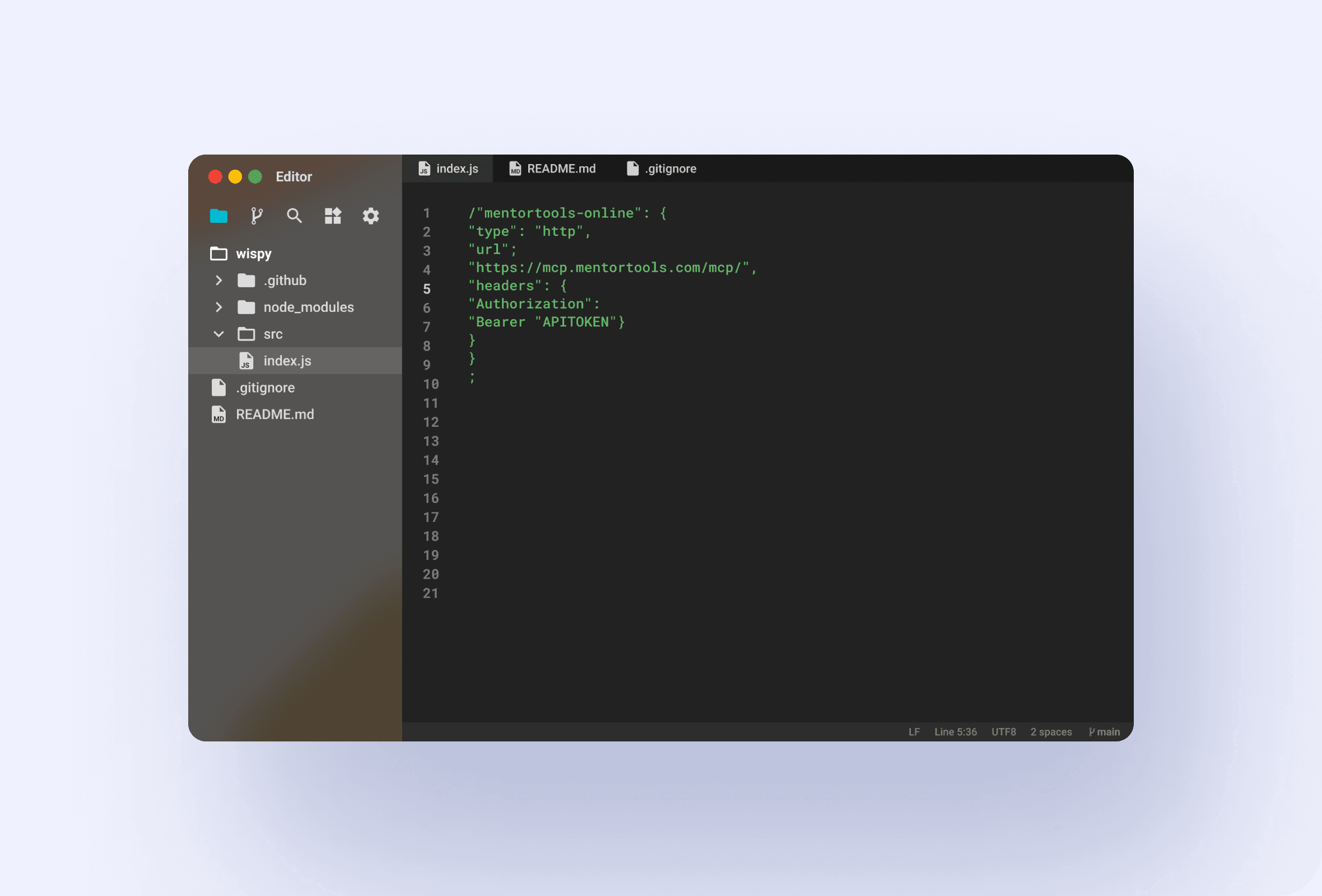Click the MD icon beside README.md tab
Screen dimensions: 1322x896
(x=515, y=169)
